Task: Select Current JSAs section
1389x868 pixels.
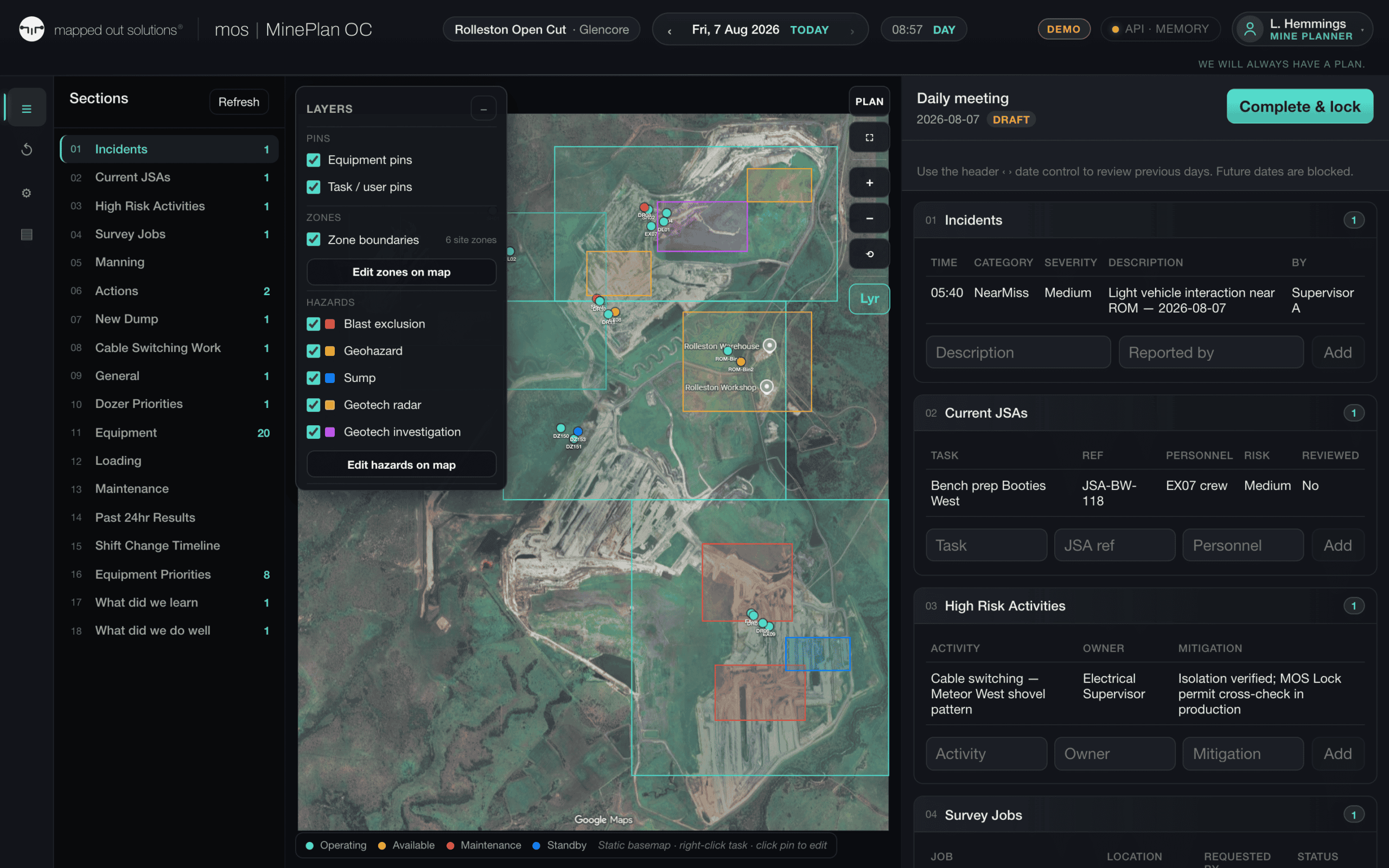Action: [x=169, y=177]
